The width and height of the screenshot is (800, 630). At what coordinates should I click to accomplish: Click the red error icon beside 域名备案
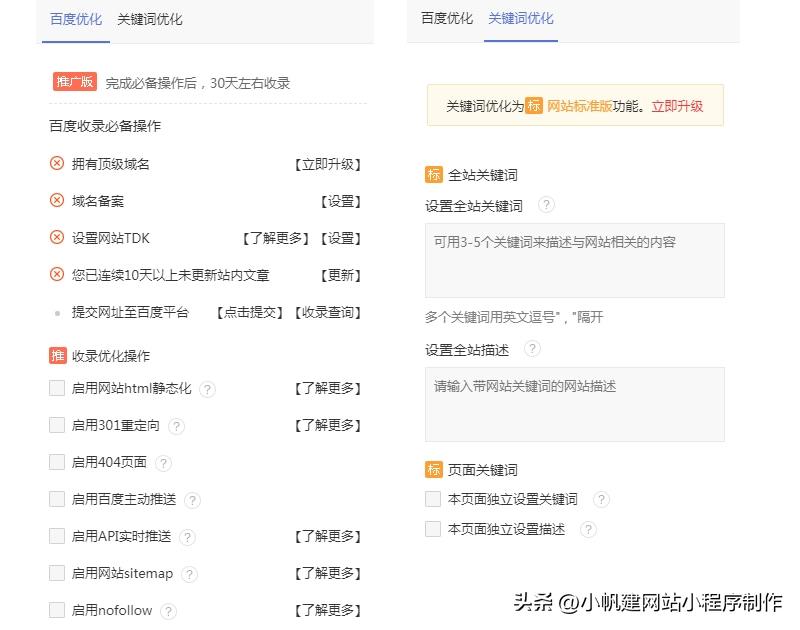coord(57,201)
